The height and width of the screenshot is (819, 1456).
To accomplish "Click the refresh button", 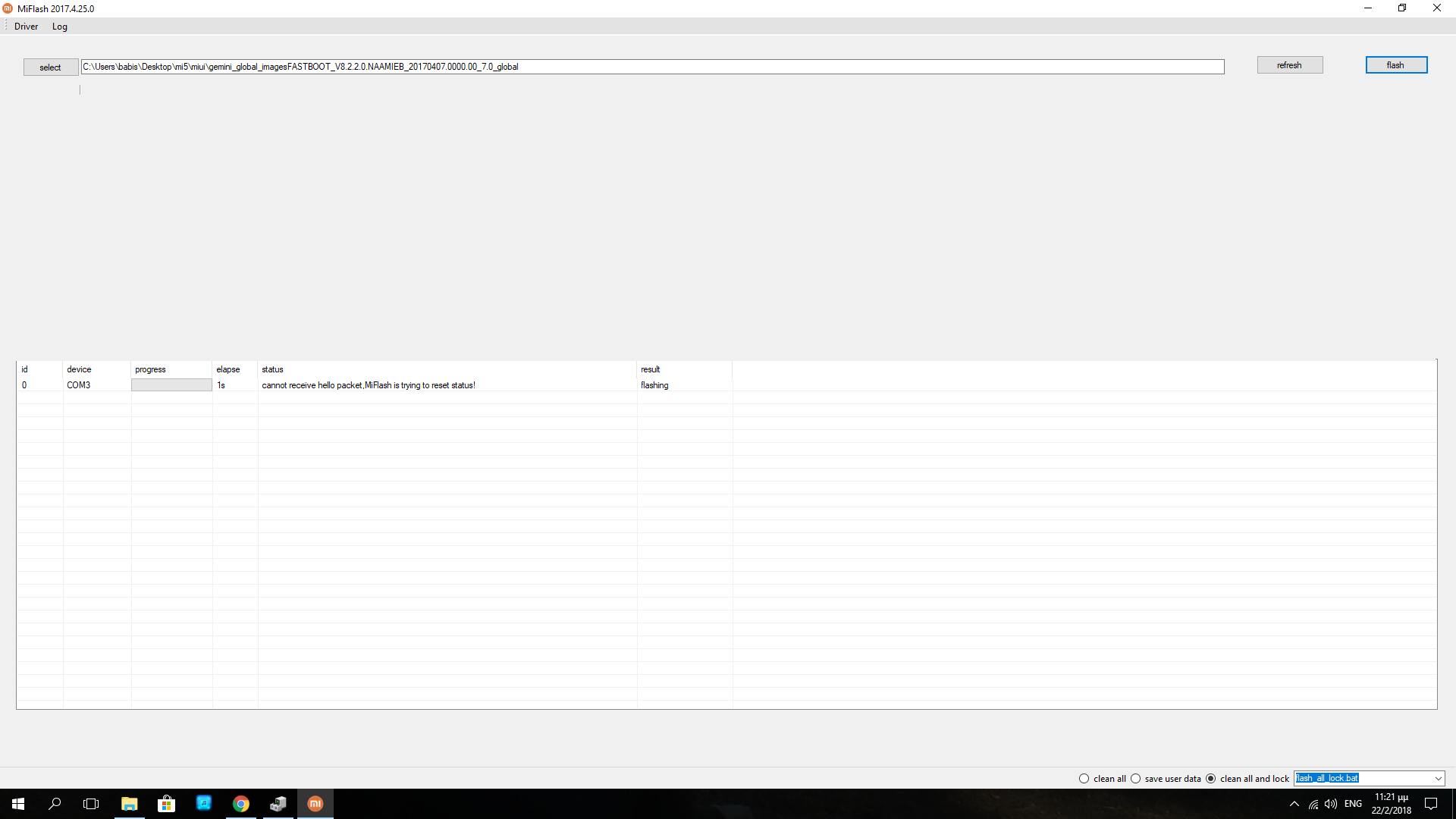I will coord(1289,65).
